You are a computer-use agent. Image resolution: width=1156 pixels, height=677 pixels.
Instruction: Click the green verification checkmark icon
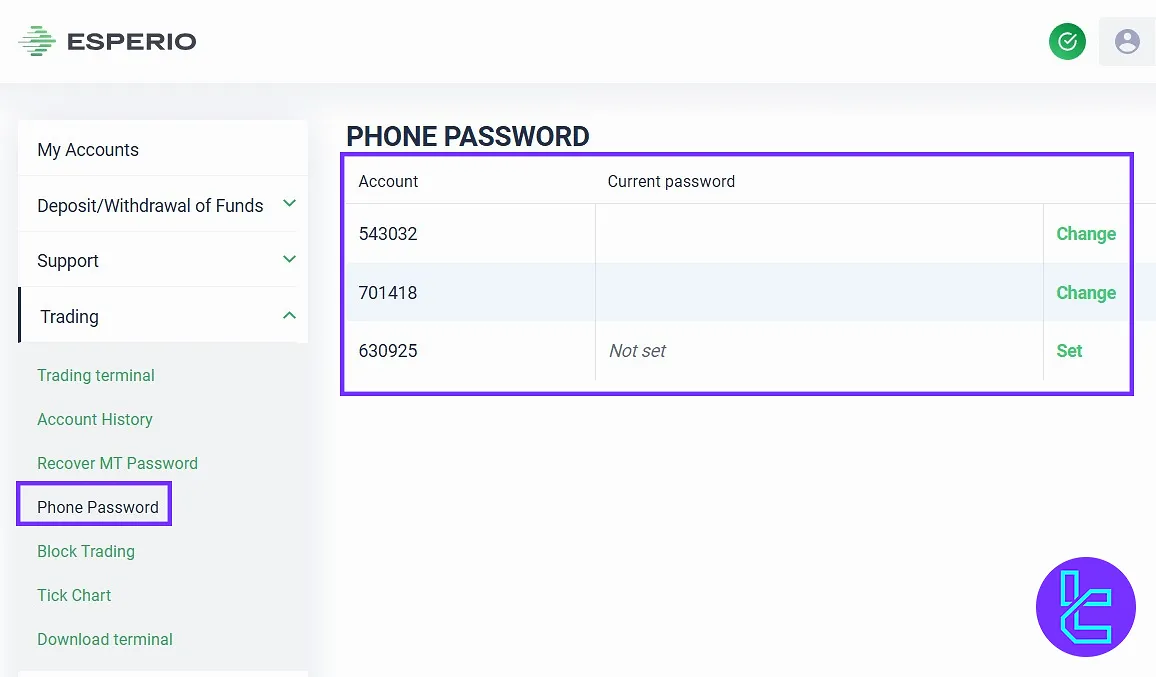(1067, 41)
